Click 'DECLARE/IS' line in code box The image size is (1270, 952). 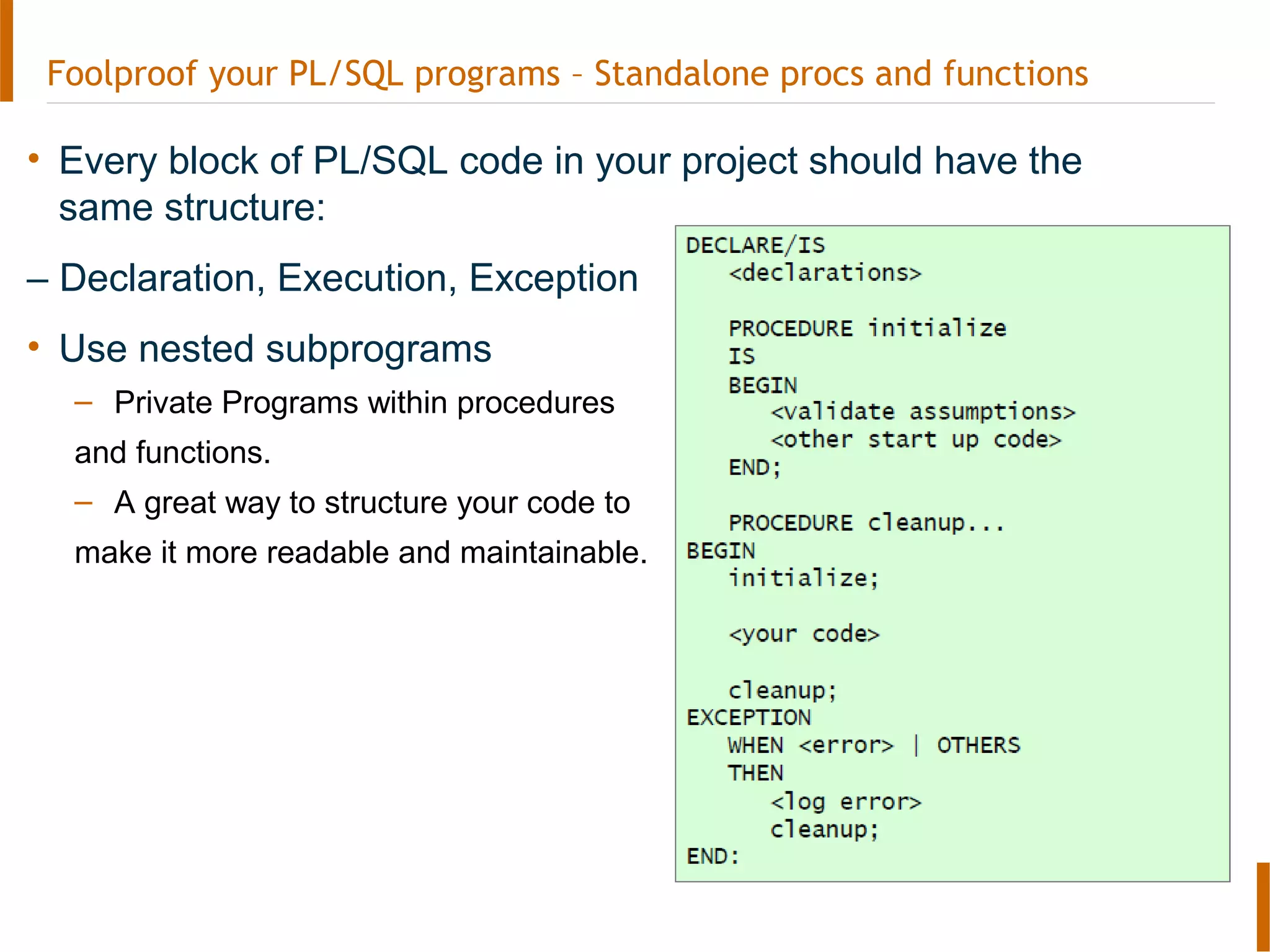click(755, 245)
